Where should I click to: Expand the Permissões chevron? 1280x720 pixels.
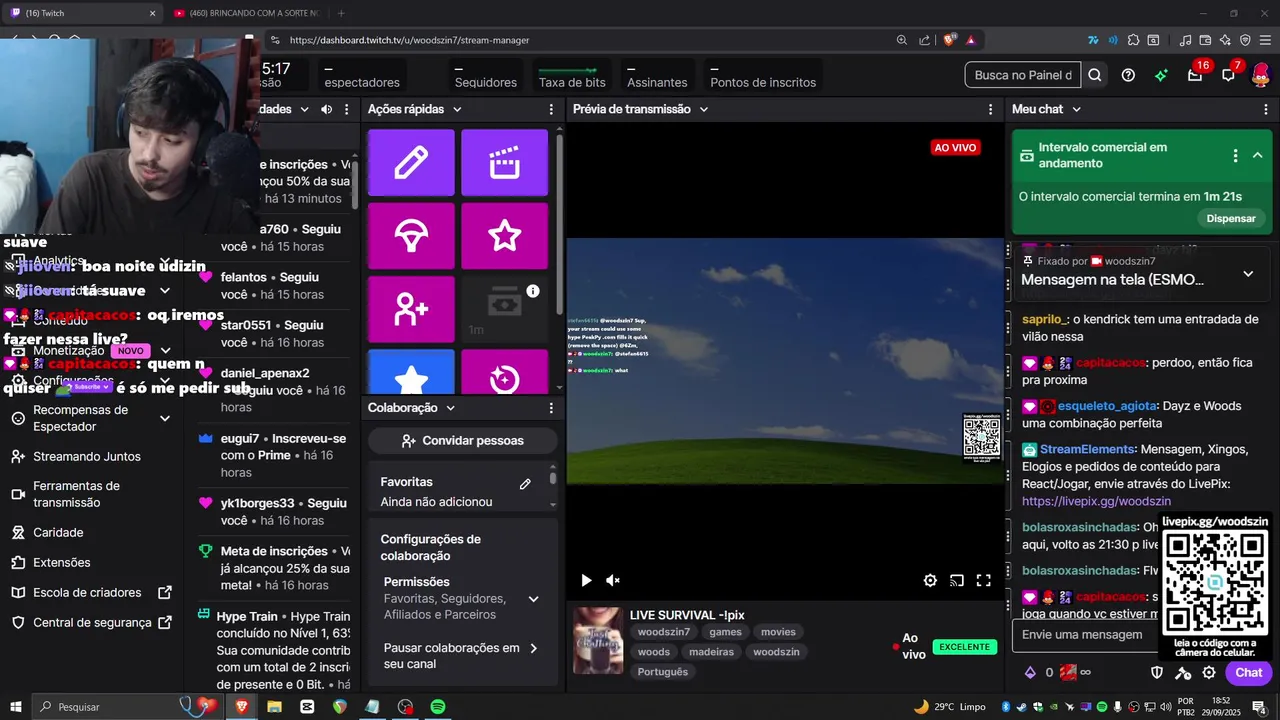click(x=533, y=599)
